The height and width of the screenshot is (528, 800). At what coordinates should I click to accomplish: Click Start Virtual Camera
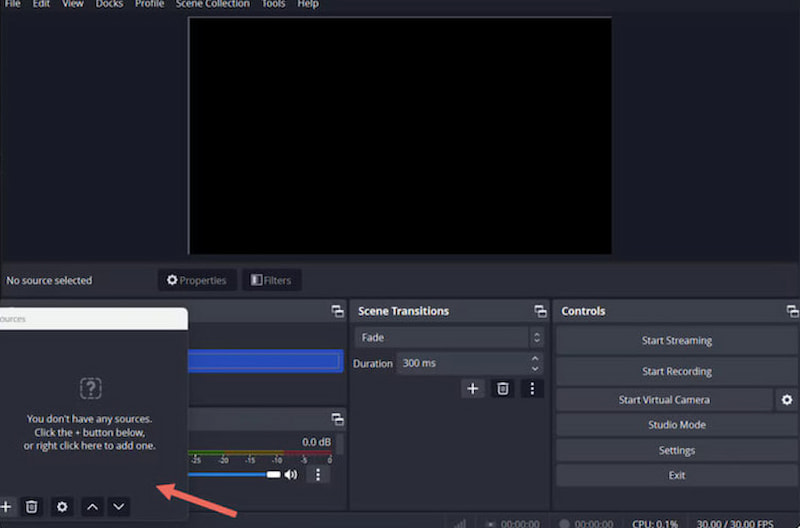pyautogui.click(x=664, y=399)
